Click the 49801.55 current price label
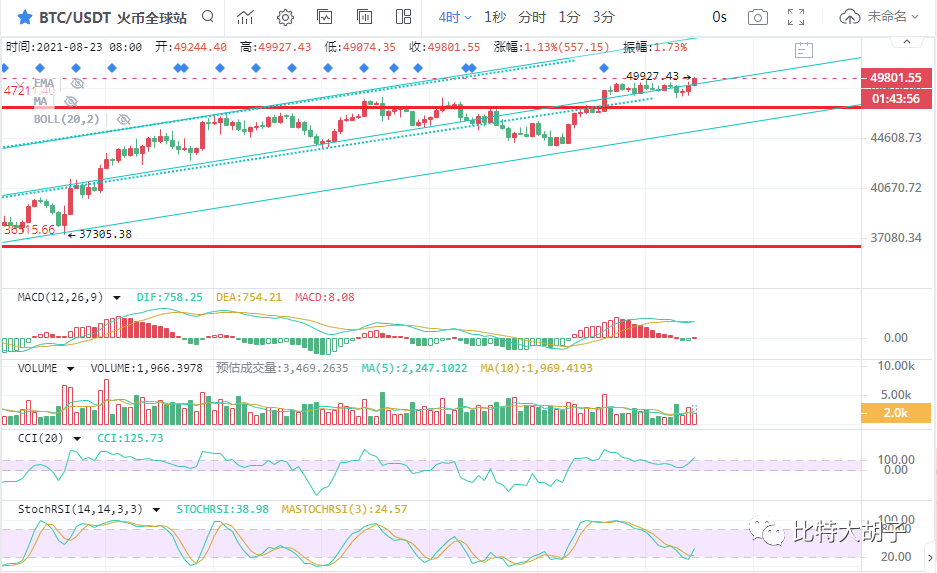 (x=895, y=77)
